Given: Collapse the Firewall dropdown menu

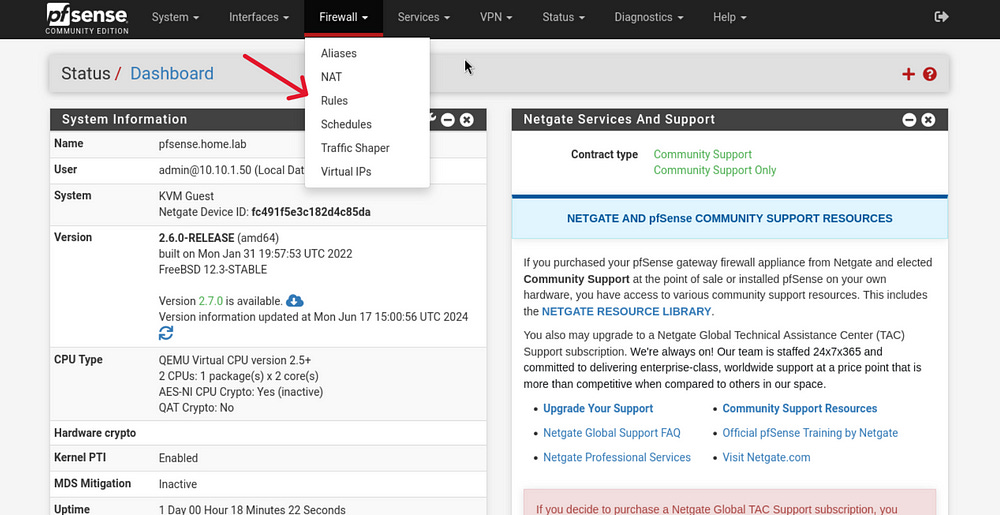Looking at the screenshot, I should point(344,17).
